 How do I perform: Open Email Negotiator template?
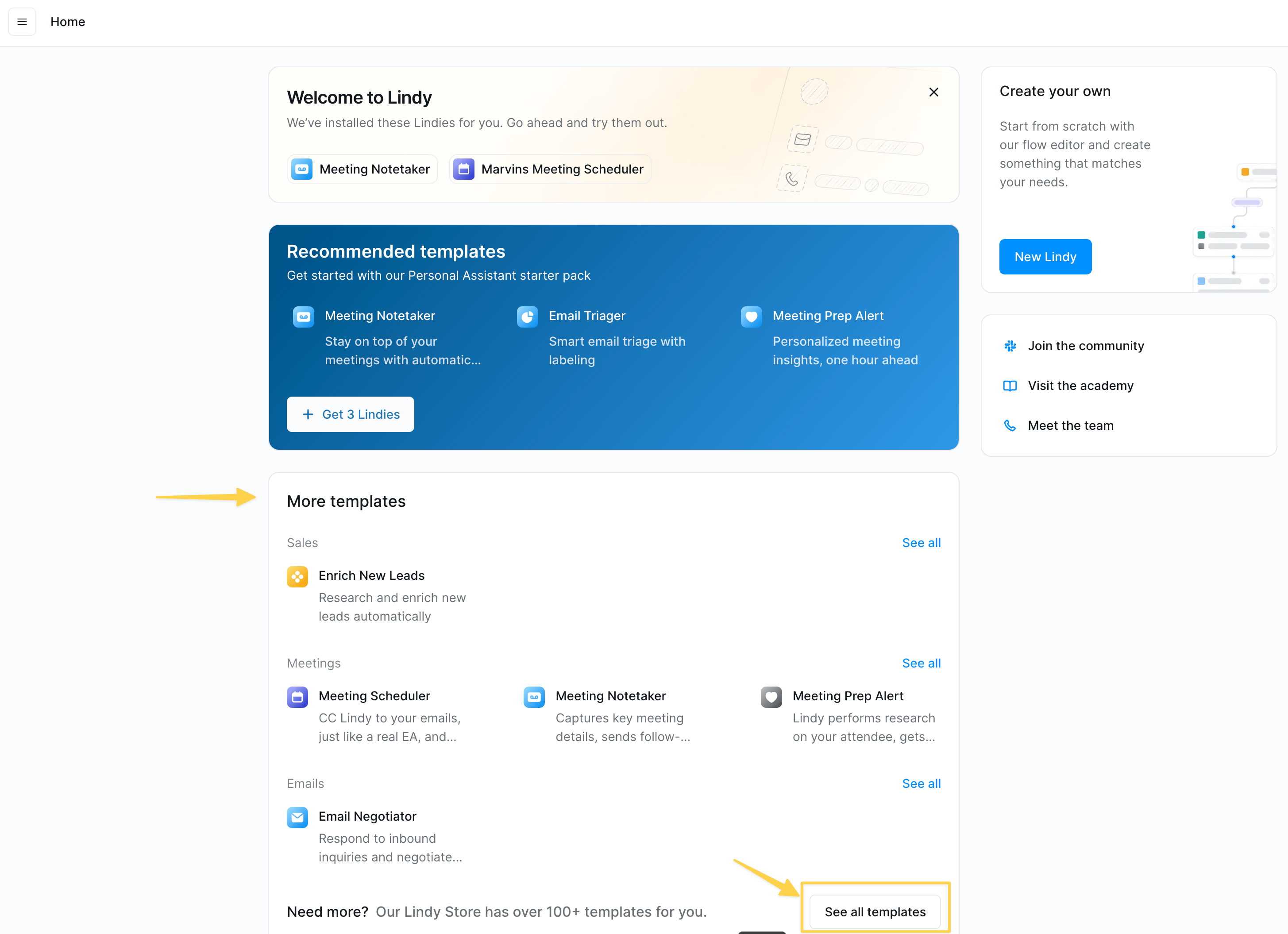tap(367, 816)
